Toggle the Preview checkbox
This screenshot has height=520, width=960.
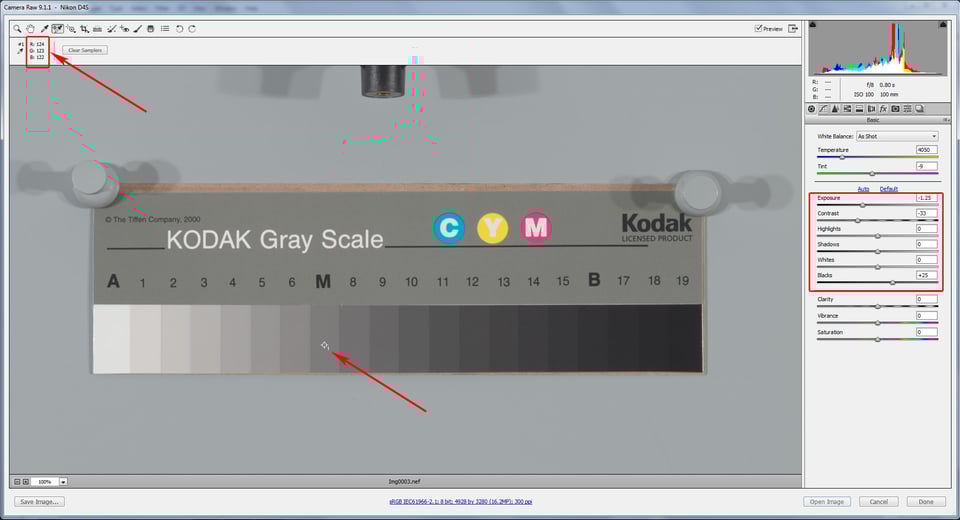click(759, 28)
